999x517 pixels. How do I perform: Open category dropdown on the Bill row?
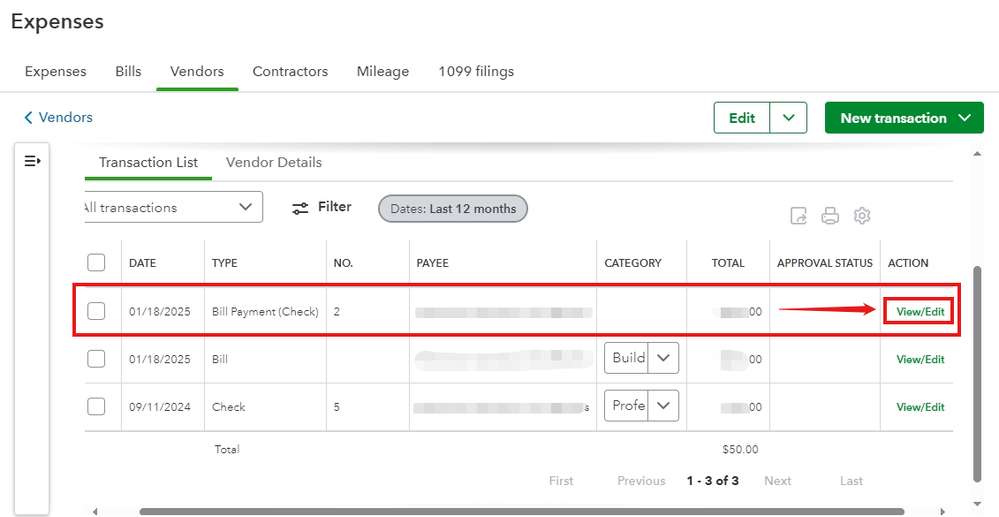click(663, 358)
